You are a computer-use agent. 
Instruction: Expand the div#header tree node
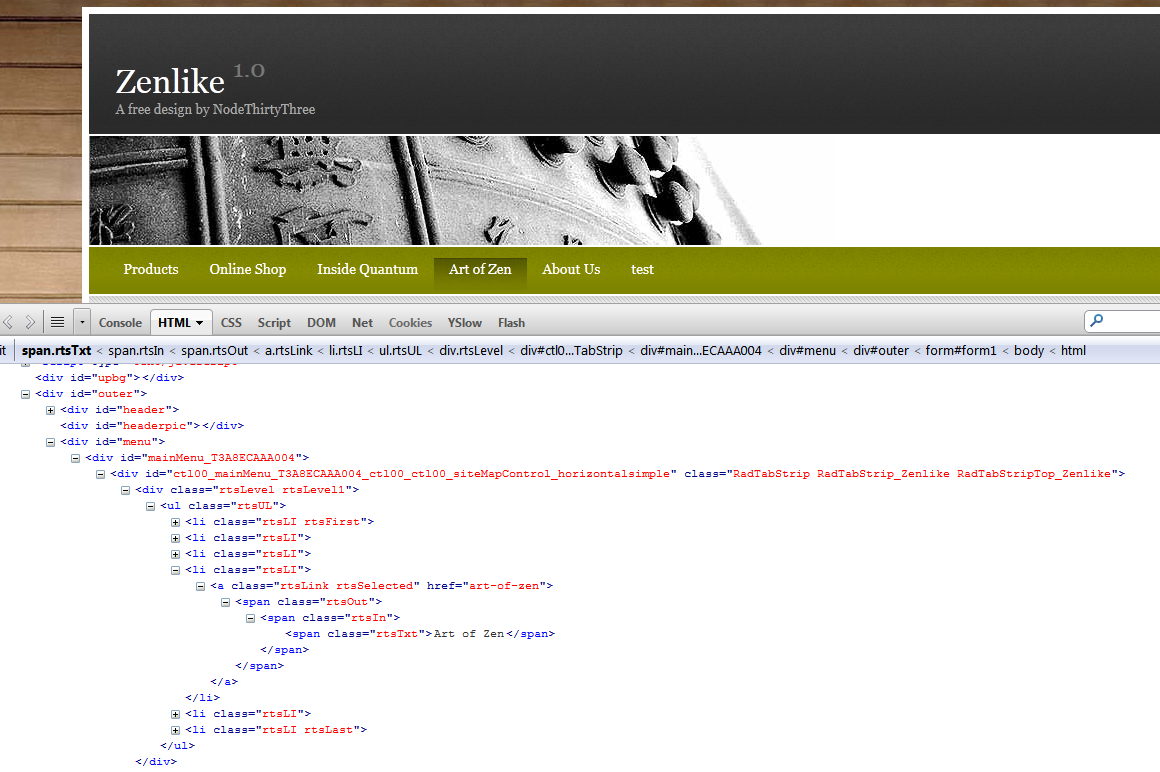(x=51, y=409)
